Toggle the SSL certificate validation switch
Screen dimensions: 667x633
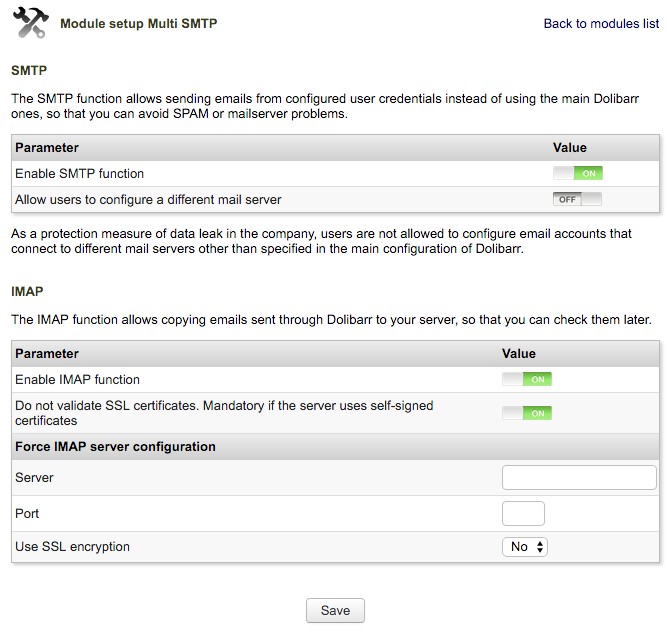[x=526, y=413]
